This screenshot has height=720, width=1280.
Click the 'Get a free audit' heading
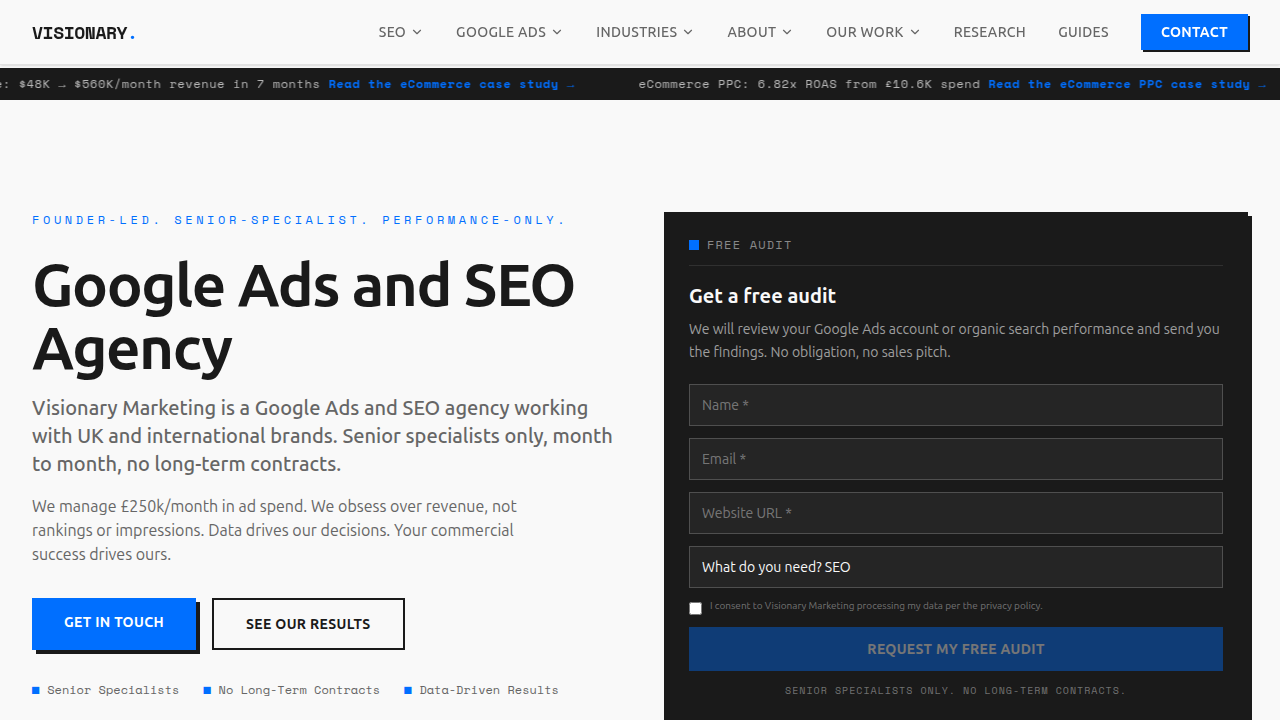click(x=762, y=296)
